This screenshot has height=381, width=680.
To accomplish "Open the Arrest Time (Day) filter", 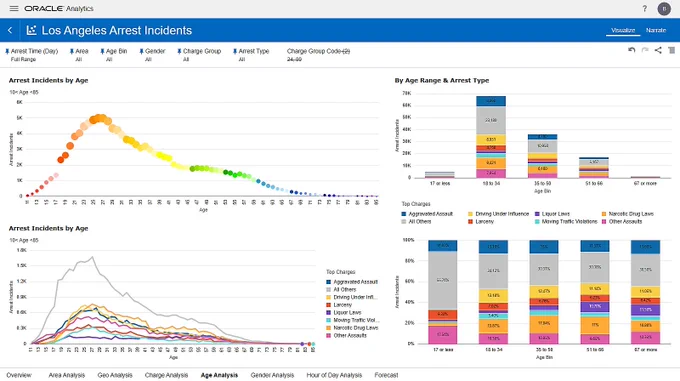I will pyautogui.click(x=34, y=55).
